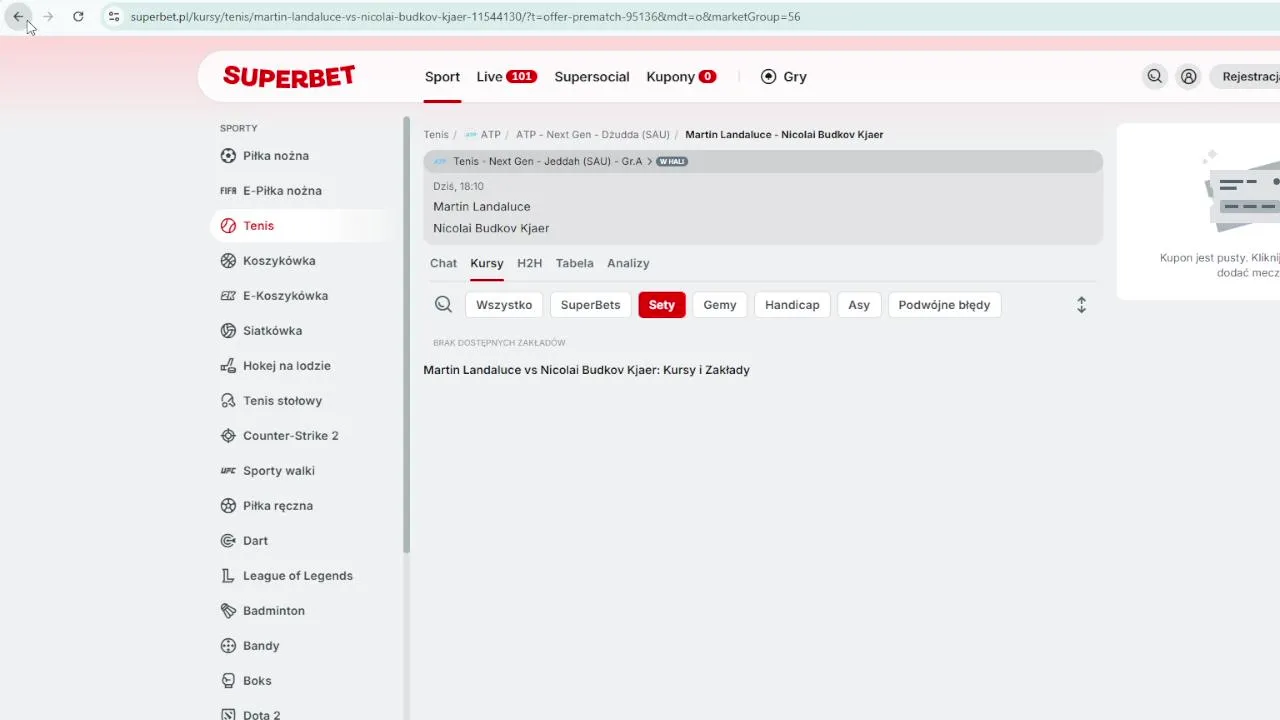Switch to the Analizy tab
The image size is (1280, 720).
click(628, 263)
